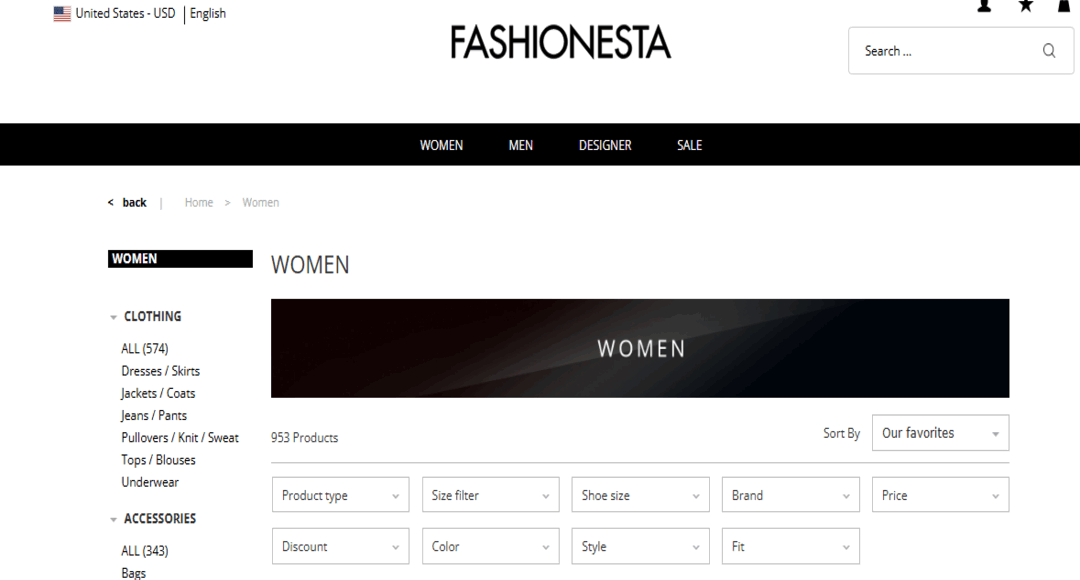Open the Product type filter

340,494
